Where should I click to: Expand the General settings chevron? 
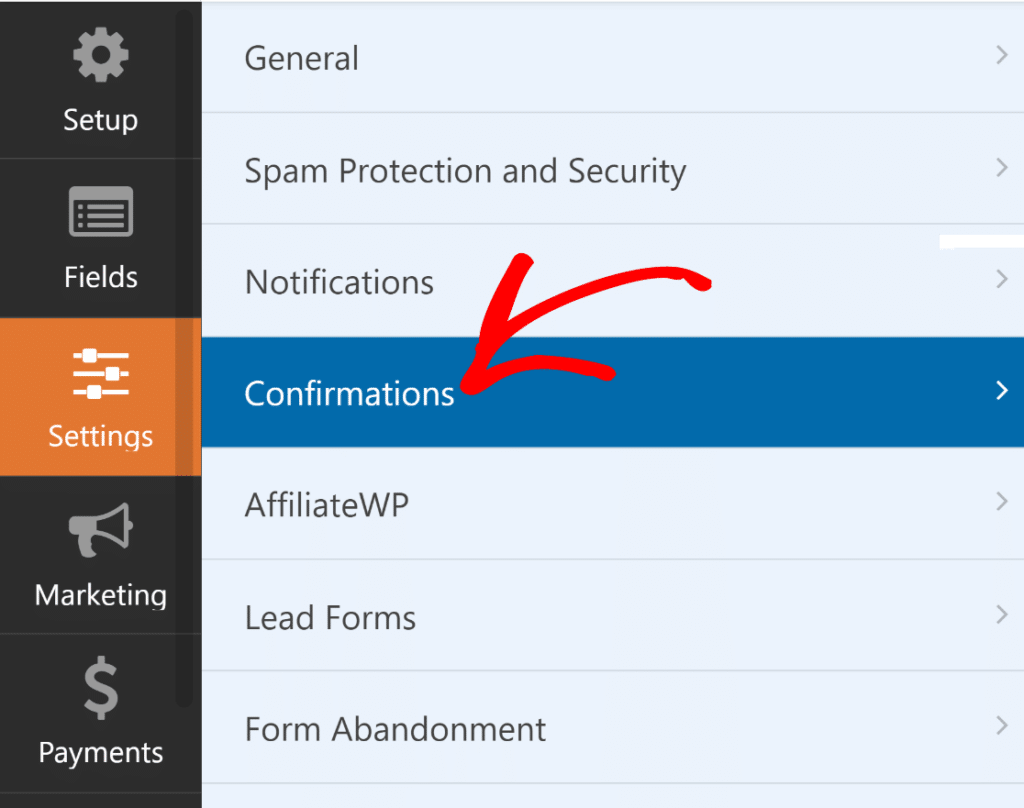click(1002, 55)
